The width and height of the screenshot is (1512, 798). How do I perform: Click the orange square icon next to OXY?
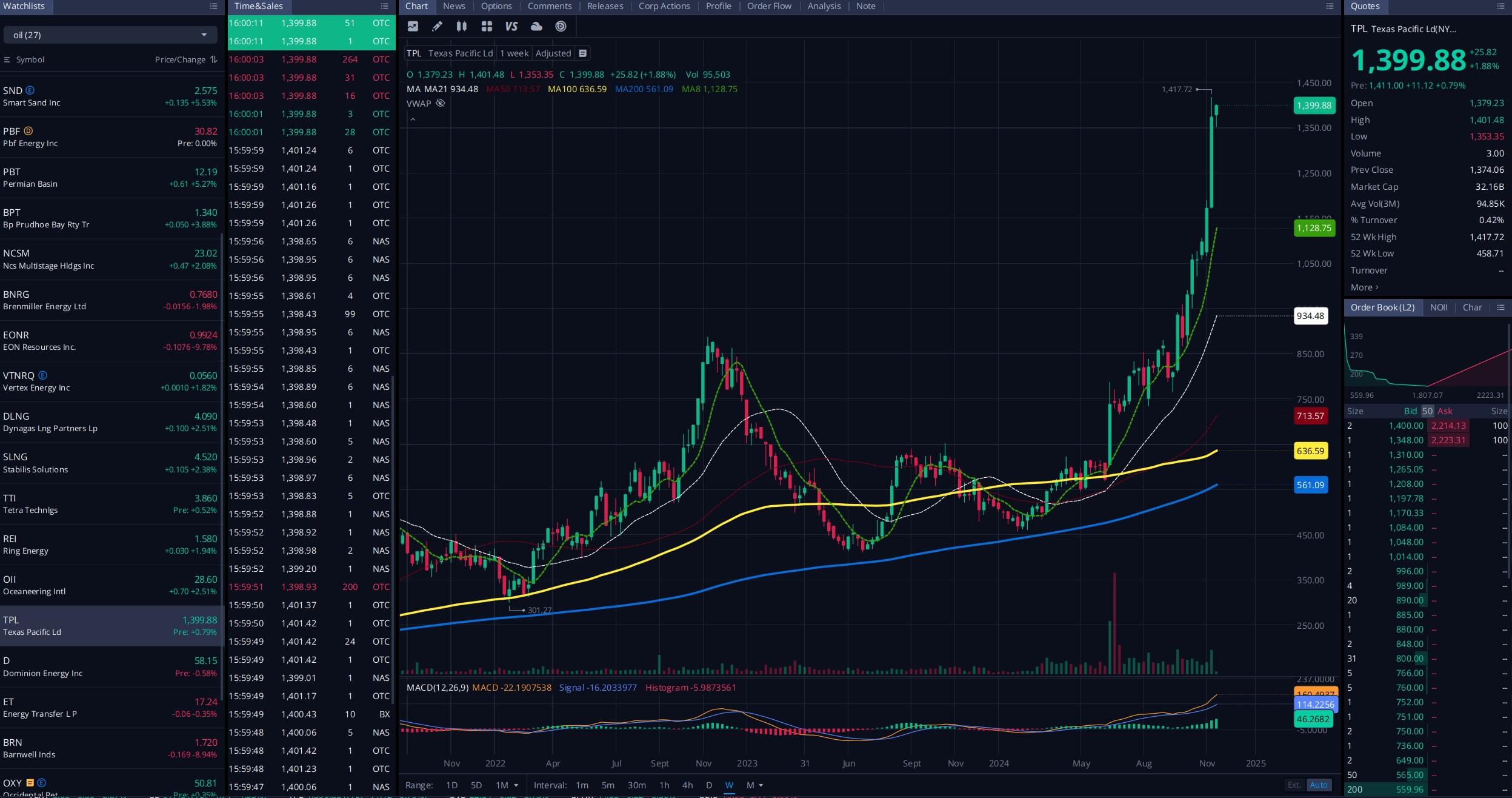(30, 783)
